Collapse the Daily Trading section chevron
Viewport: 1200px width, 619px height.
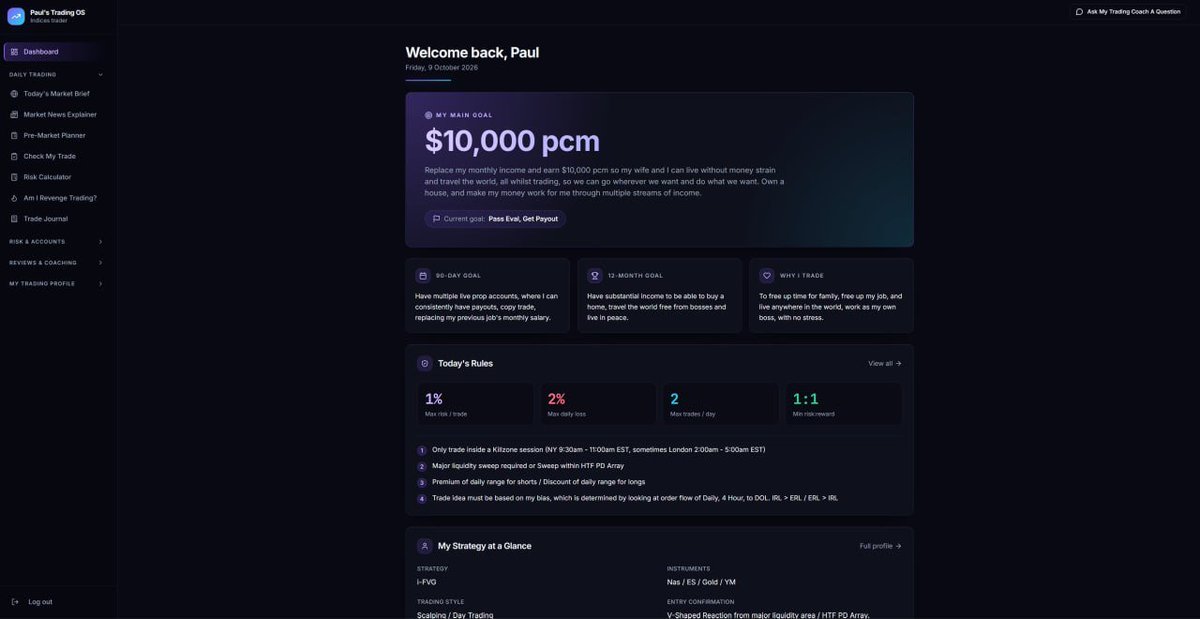tap(100, 74)
